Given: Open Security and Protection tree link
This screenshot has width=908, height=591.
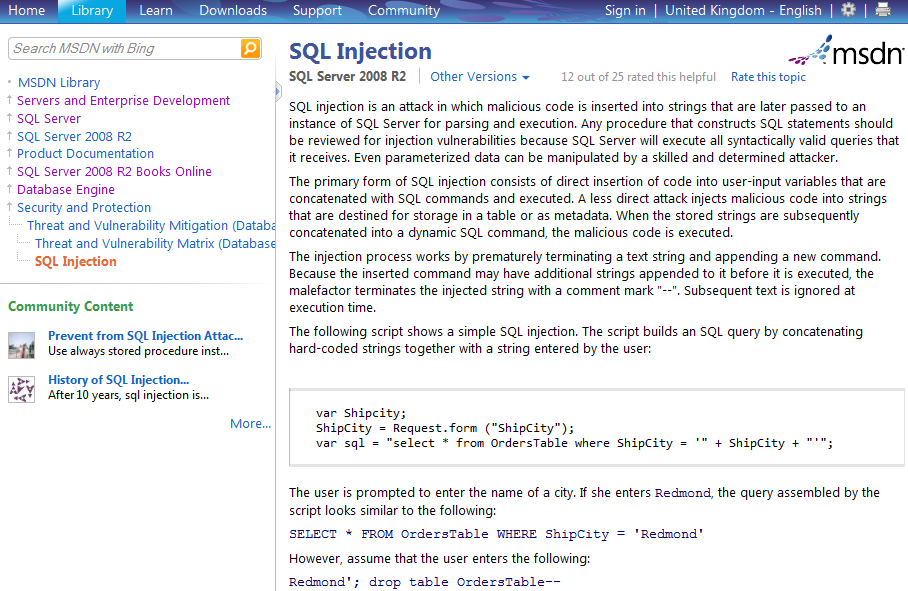Looking at the screenshot, I should pos(83,208).
